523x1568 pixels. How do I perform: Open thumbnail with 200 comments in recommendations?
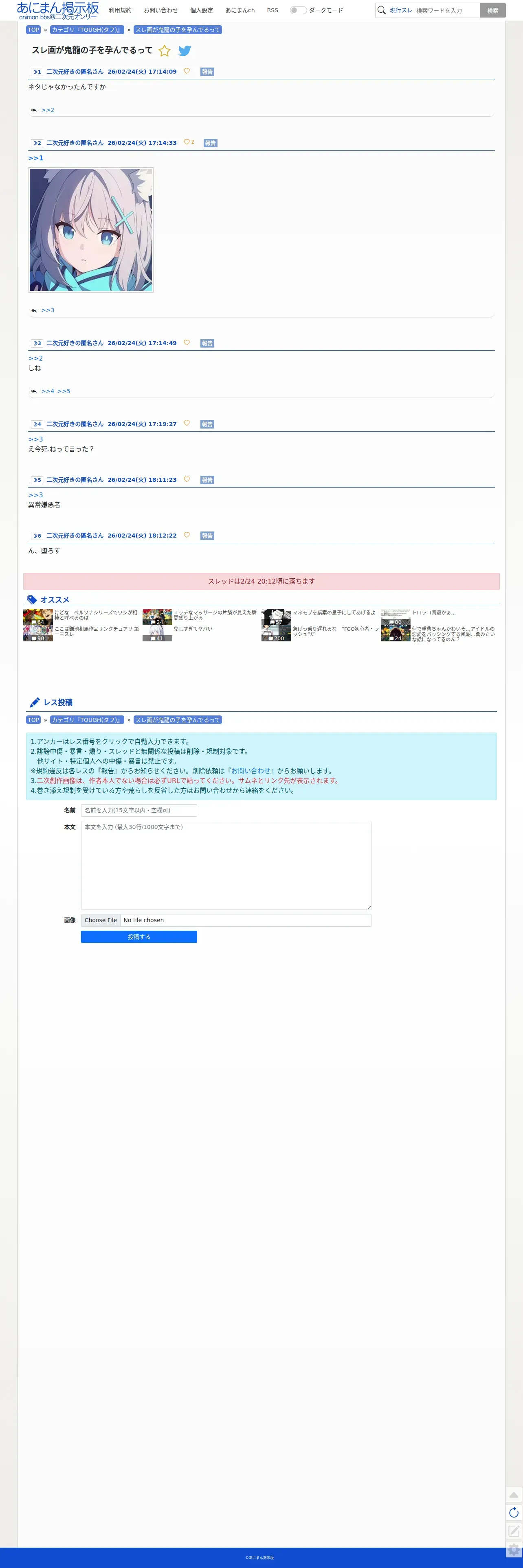276,634
